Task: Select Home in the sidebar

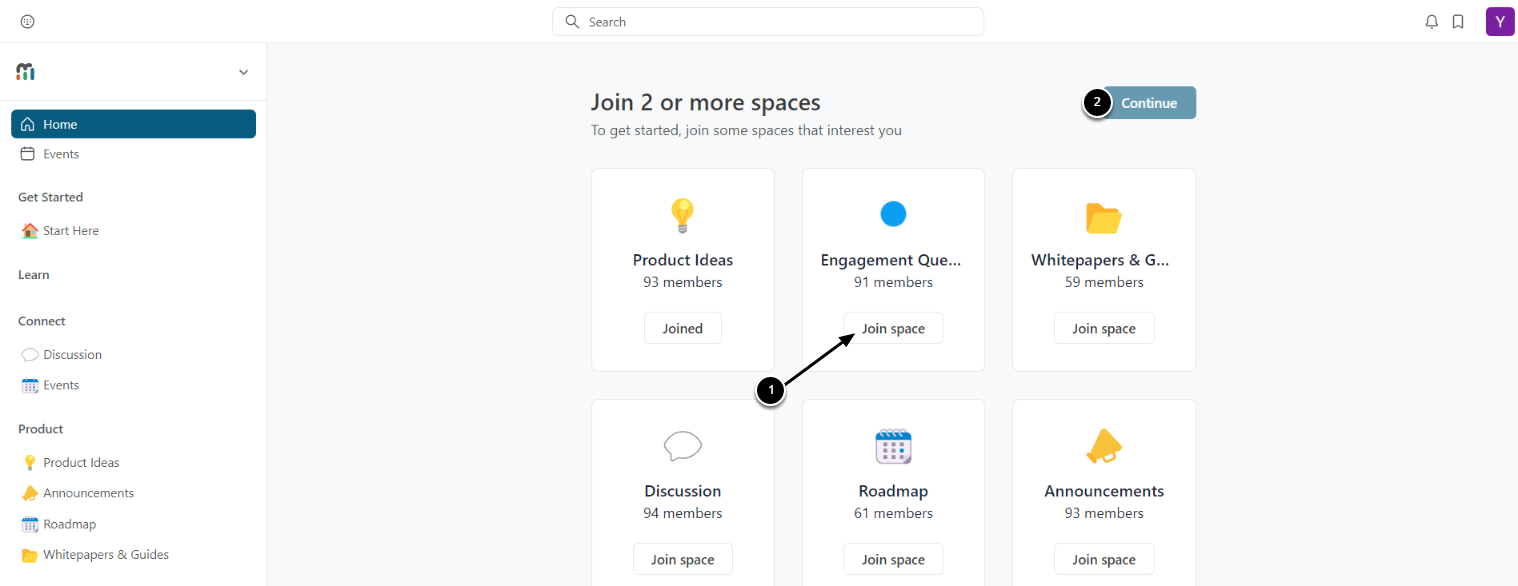Action: (x=133, y=124)
